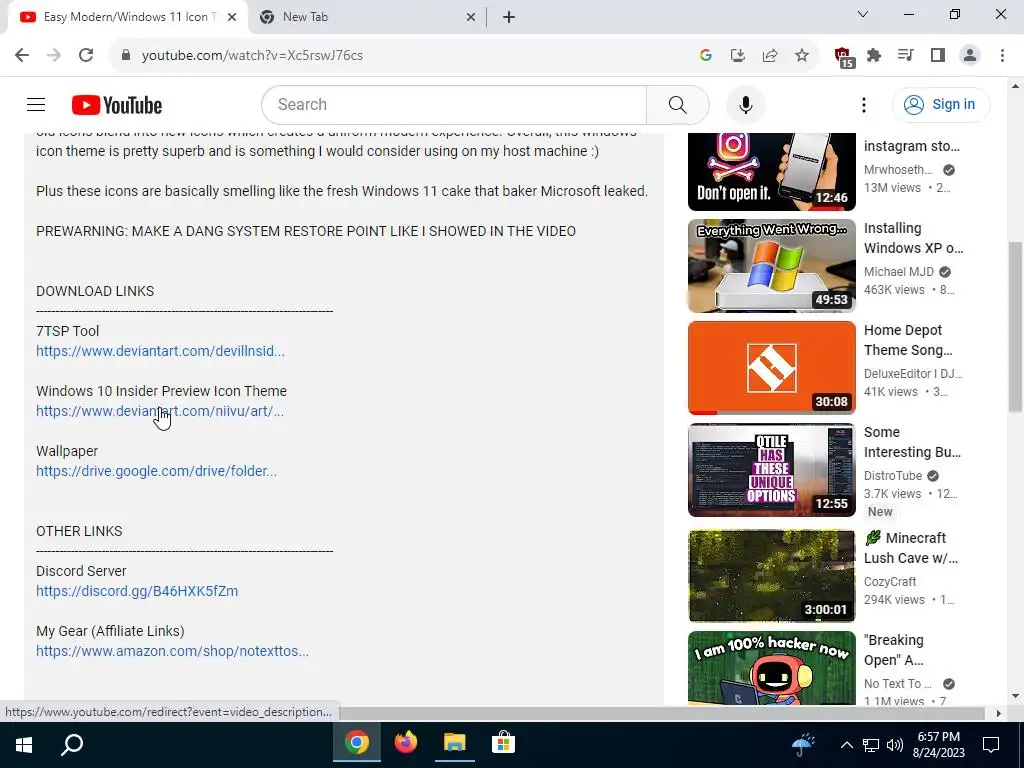Screen dimensions: 1024x768
Task: Bookmark this page with the star icon
Action: [802, 56]
